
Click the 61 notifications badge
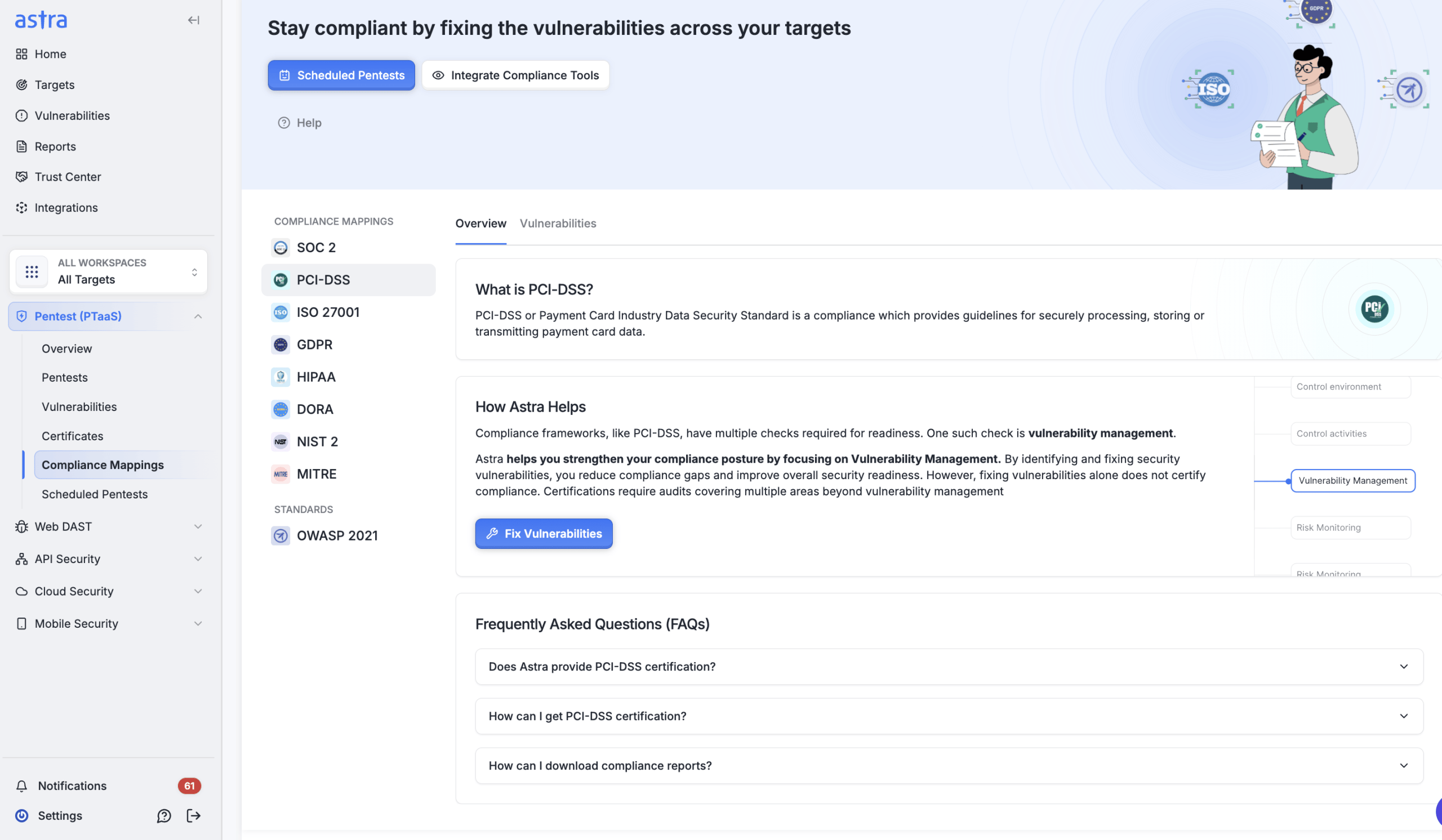(189, 787)
